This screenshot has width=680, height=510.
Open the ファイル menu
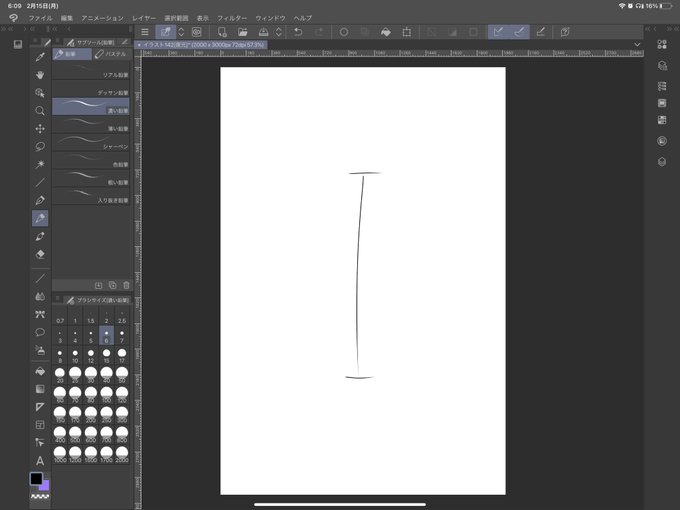click(x=40, y=18)
